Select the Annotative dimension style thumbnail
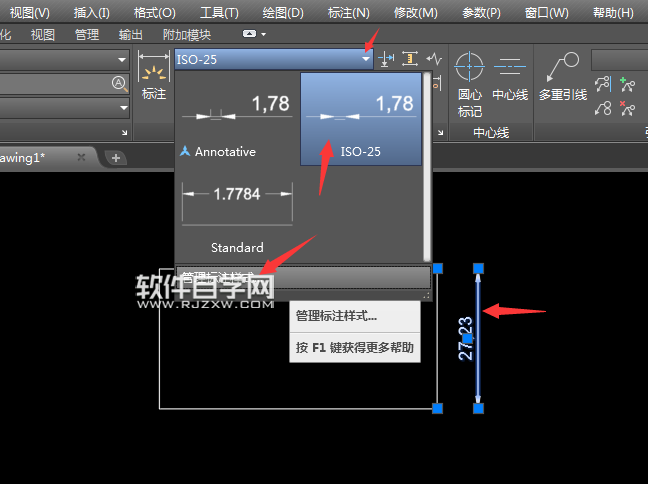This screenshot has width=648, height=484. point(237,119)
